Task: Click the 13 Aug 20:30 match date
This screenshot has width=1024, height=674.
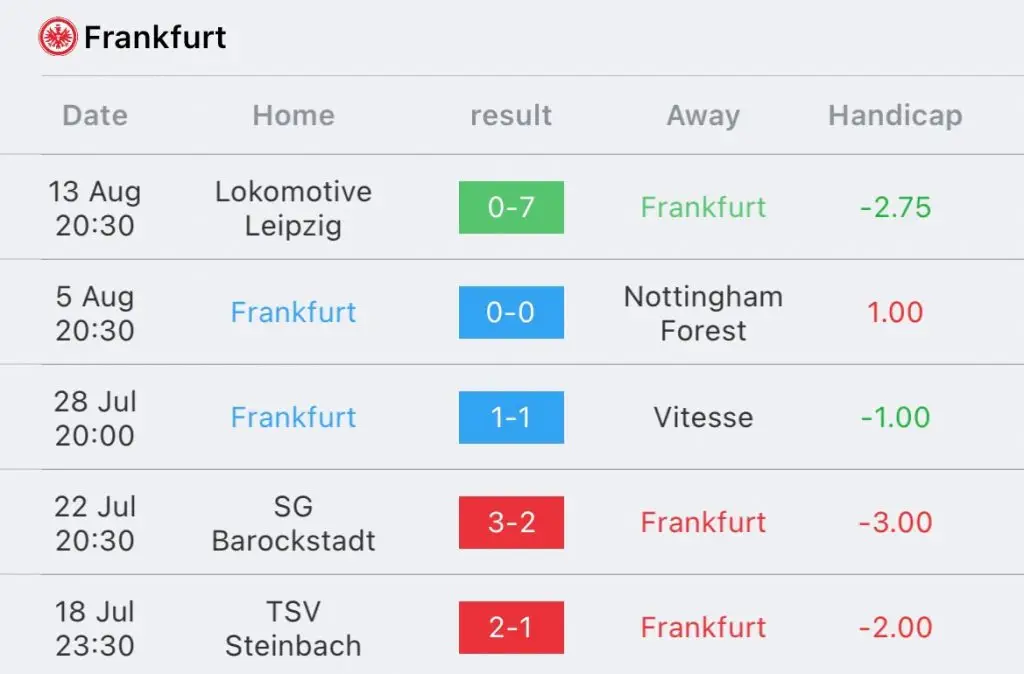Action: [x=95, y=208]
